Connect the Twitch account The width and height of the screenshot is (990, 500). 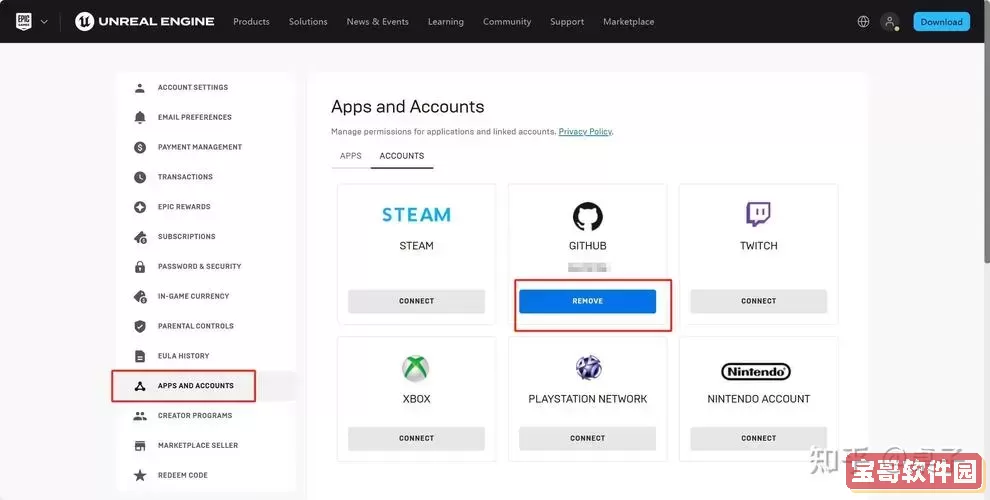[758, 301]
